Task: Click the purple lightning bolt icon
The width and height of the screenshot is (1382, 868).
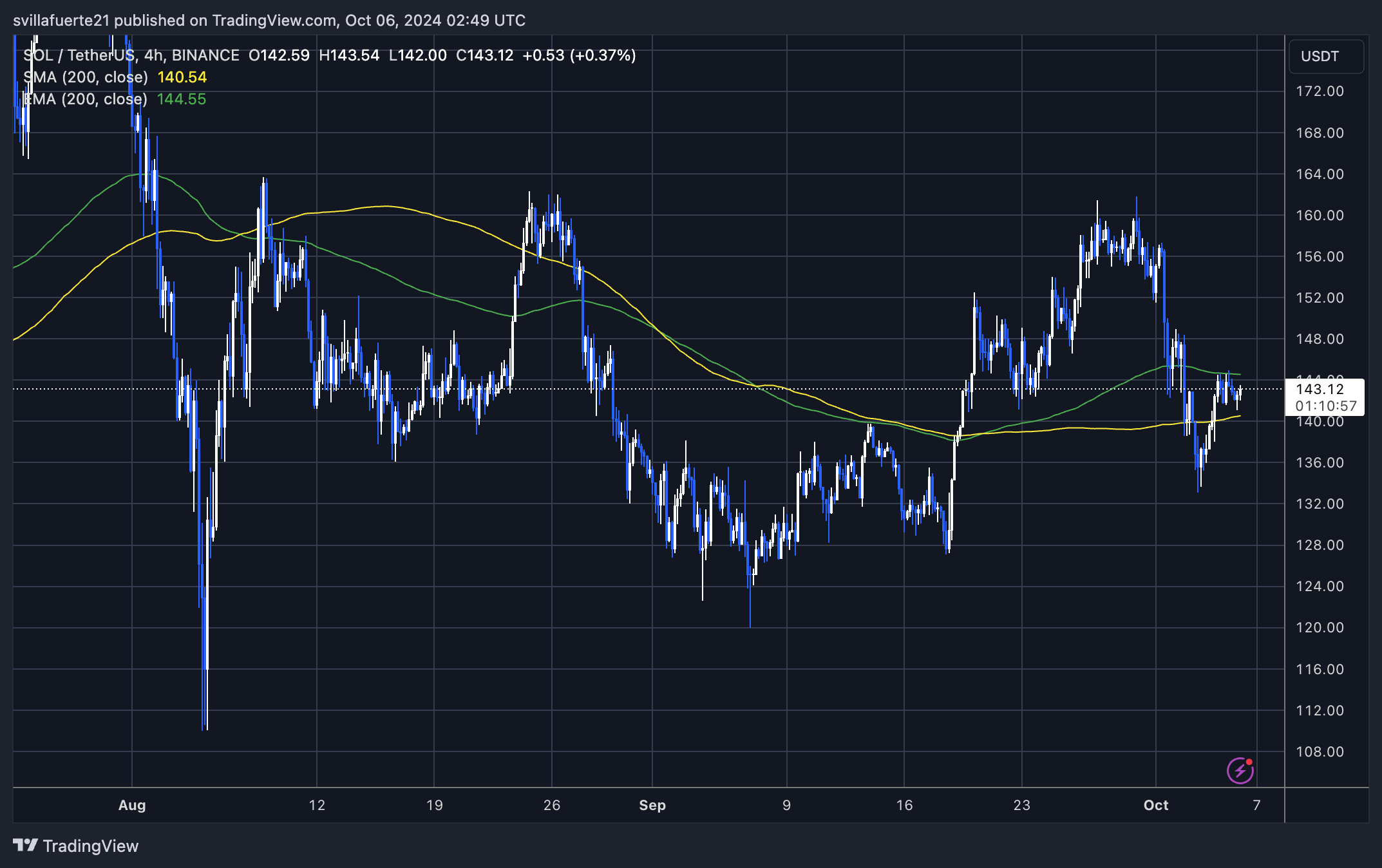Action: pos(1240,771)
